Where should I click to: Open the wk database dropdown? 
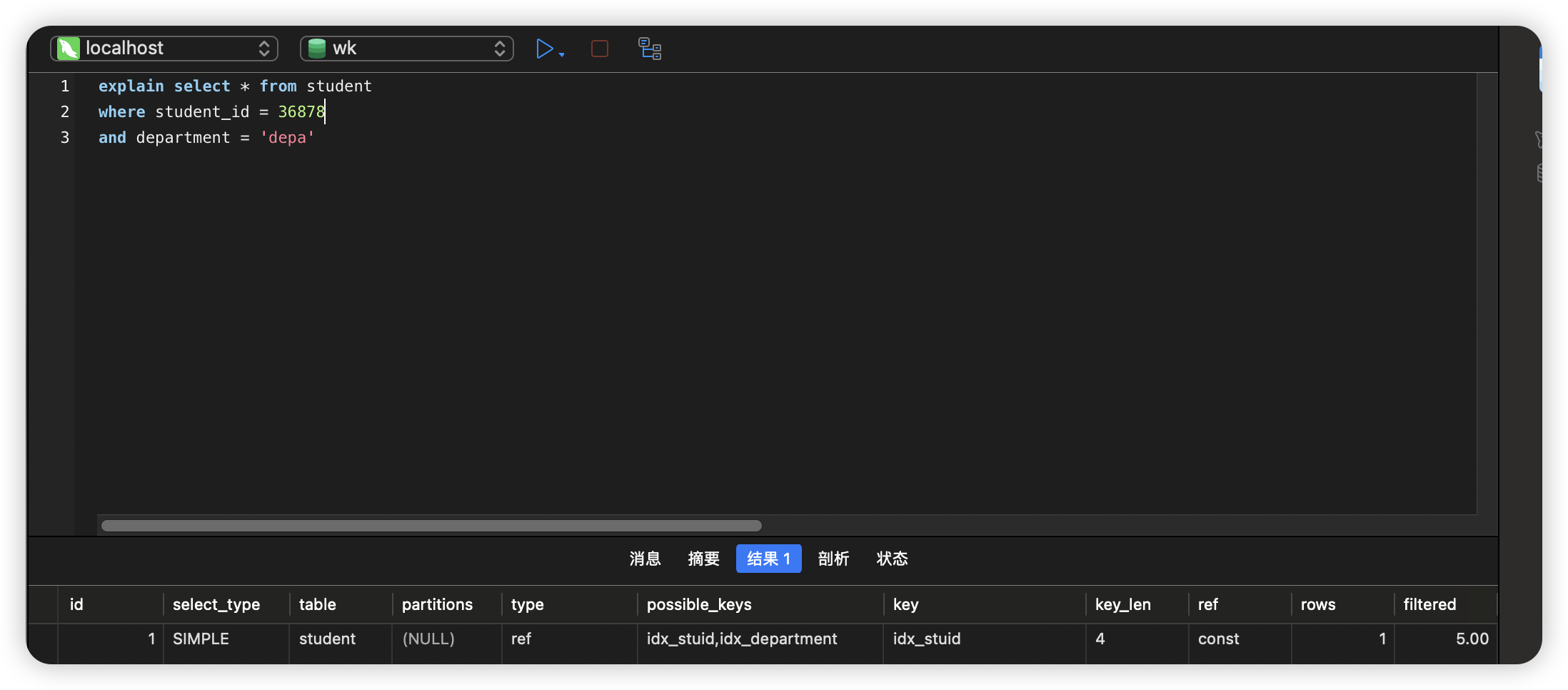(407, 48)
